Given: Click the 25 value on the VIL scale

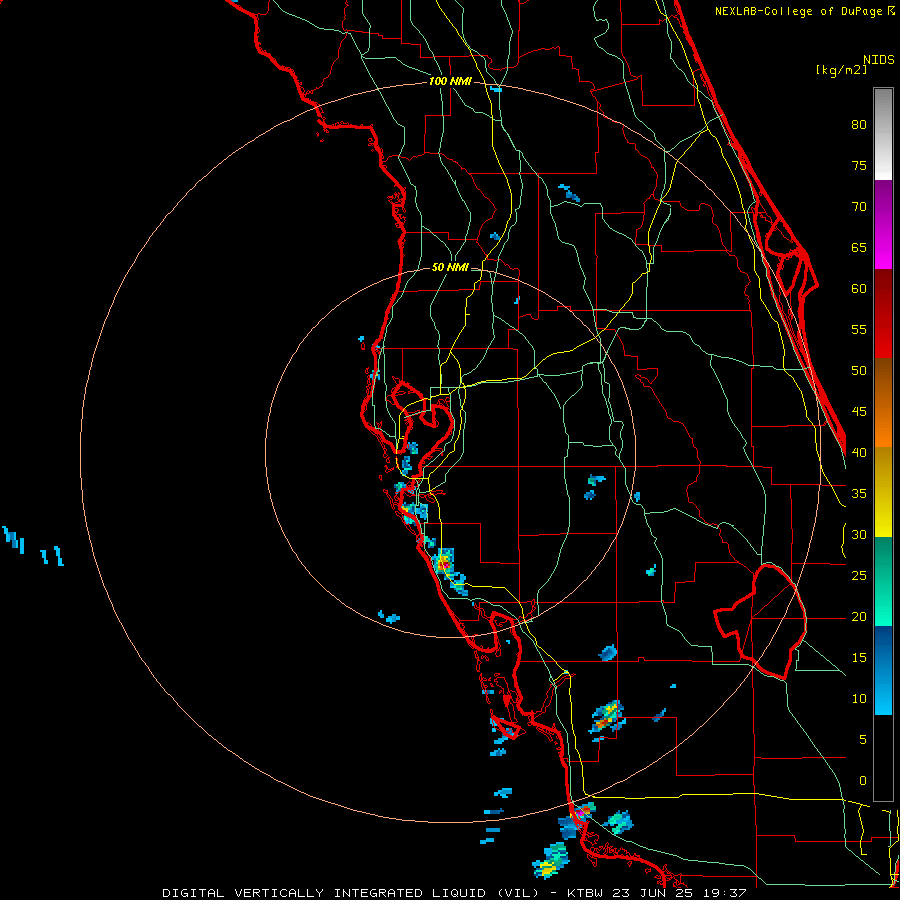Looking at the screenshot, I should 859,576.
